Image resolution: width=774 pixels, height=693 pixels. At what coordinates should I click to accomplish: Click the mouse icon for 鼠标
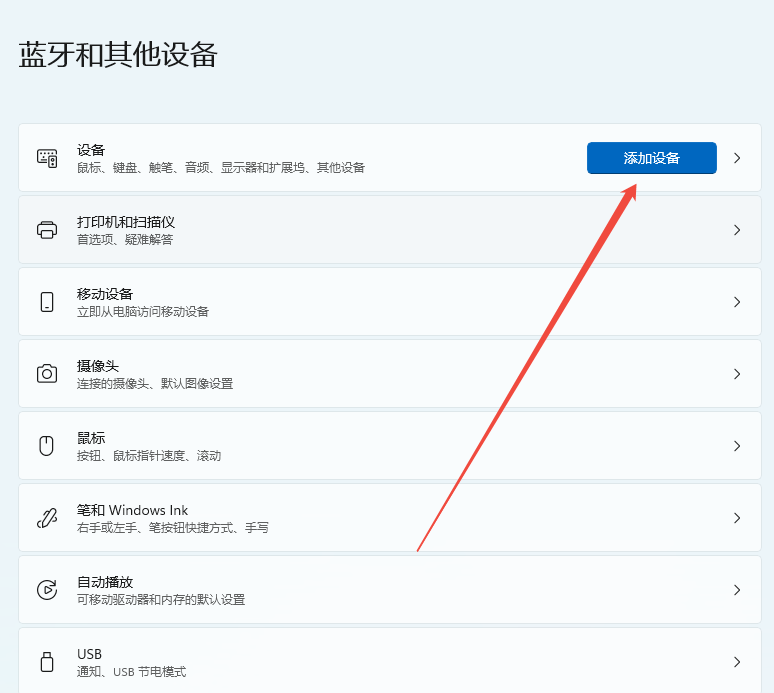pyautogui.click(x=47, y=446)
